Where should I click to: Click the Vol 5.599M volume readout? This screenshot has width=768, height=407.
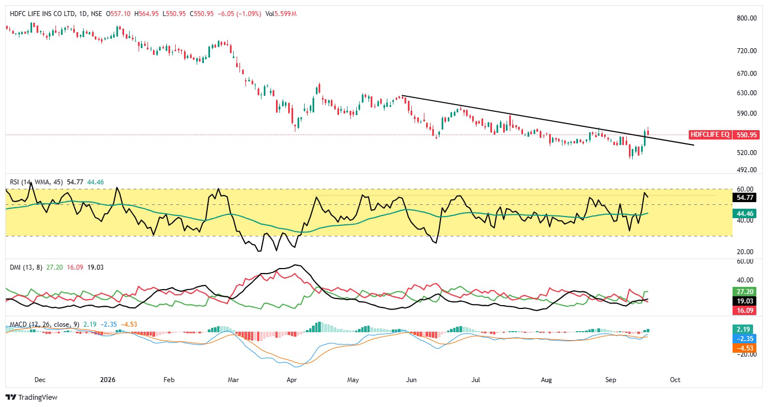[x=281, y=14]
